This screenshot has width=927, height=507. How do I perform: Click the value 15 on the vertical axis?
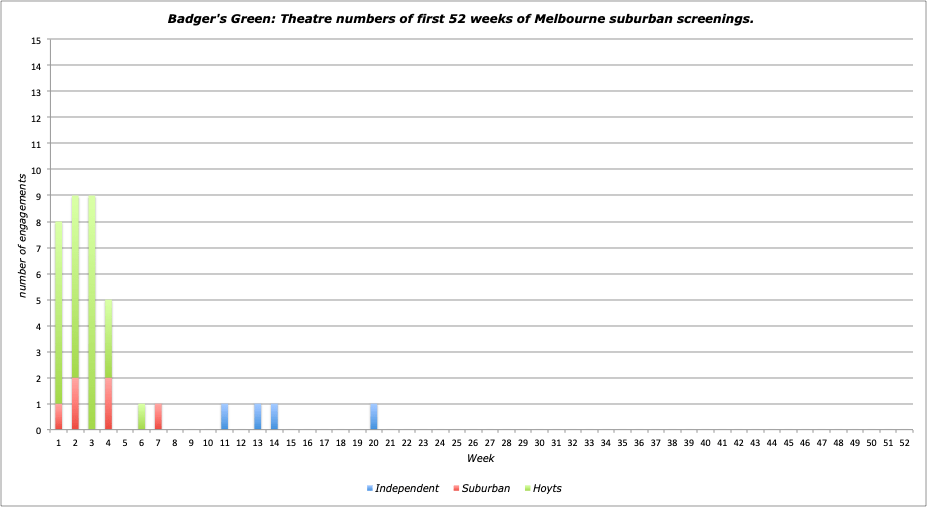37,40
